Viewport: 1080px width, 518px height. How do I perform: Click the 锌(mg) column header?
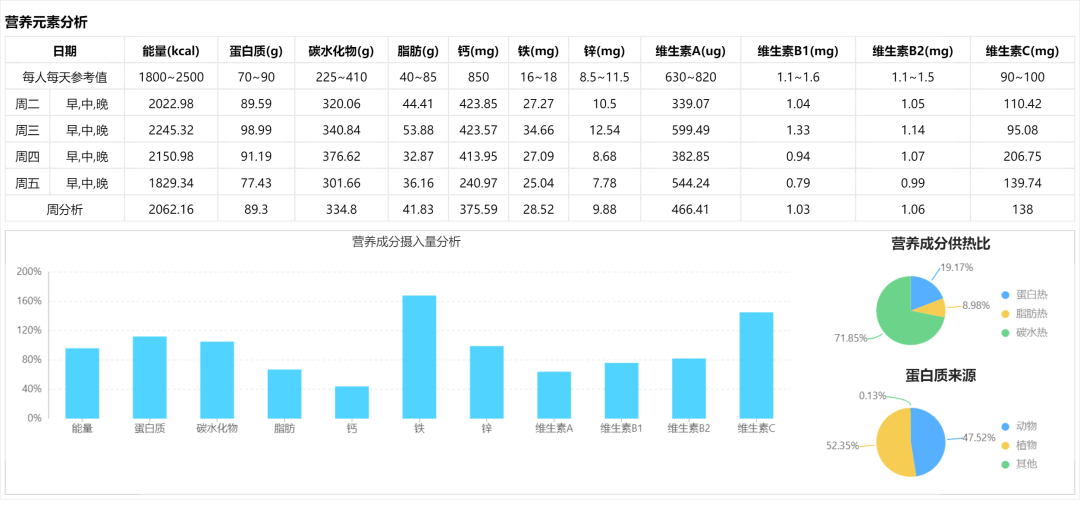604,50
